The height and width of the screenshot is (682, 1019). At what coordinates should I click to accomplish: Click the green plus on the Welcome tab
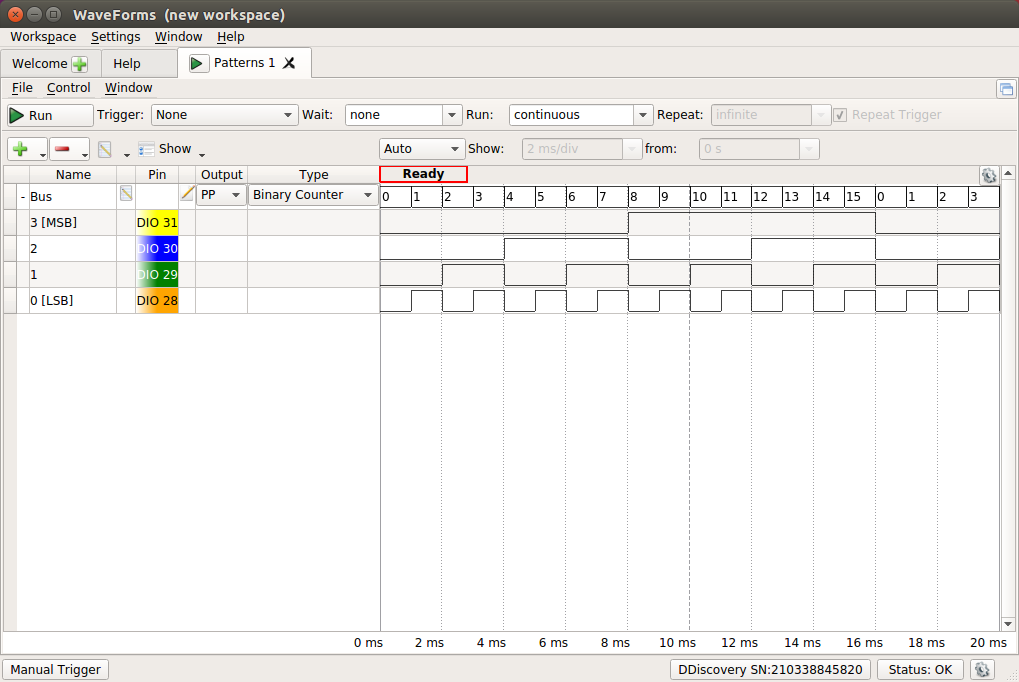[x=80, y=64]
